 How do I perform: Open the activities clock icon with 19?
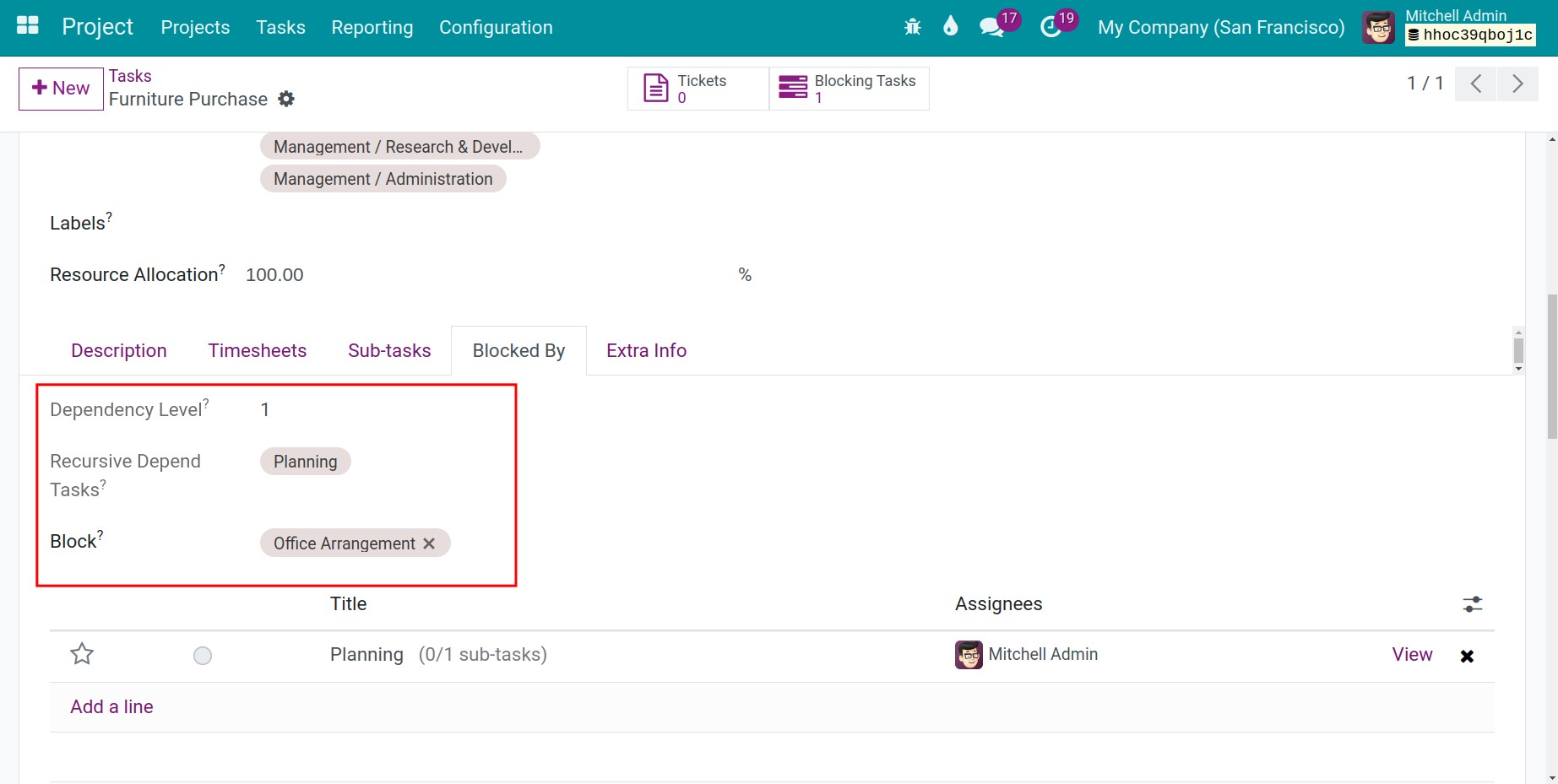click(x=1051, y=27)
